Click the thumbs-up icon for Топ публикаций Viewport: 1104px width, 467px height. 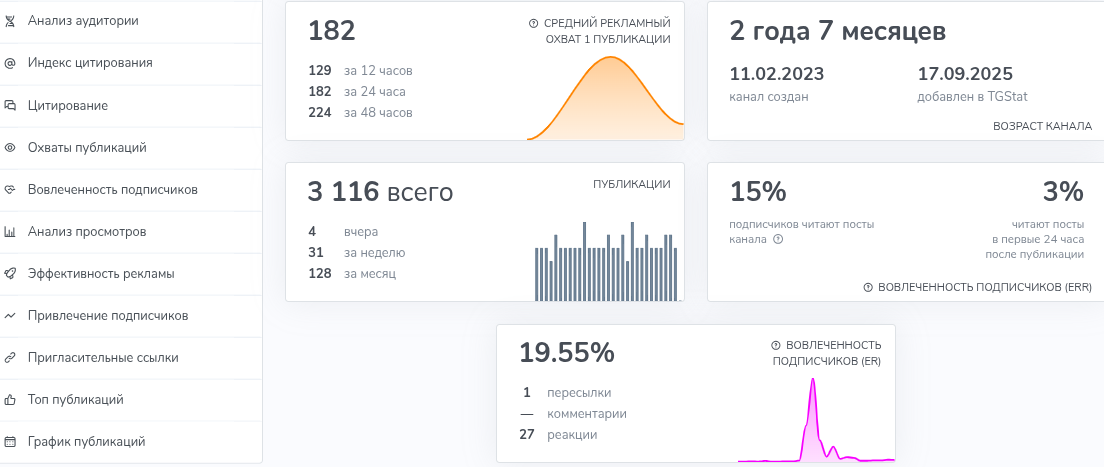[10, 400]
